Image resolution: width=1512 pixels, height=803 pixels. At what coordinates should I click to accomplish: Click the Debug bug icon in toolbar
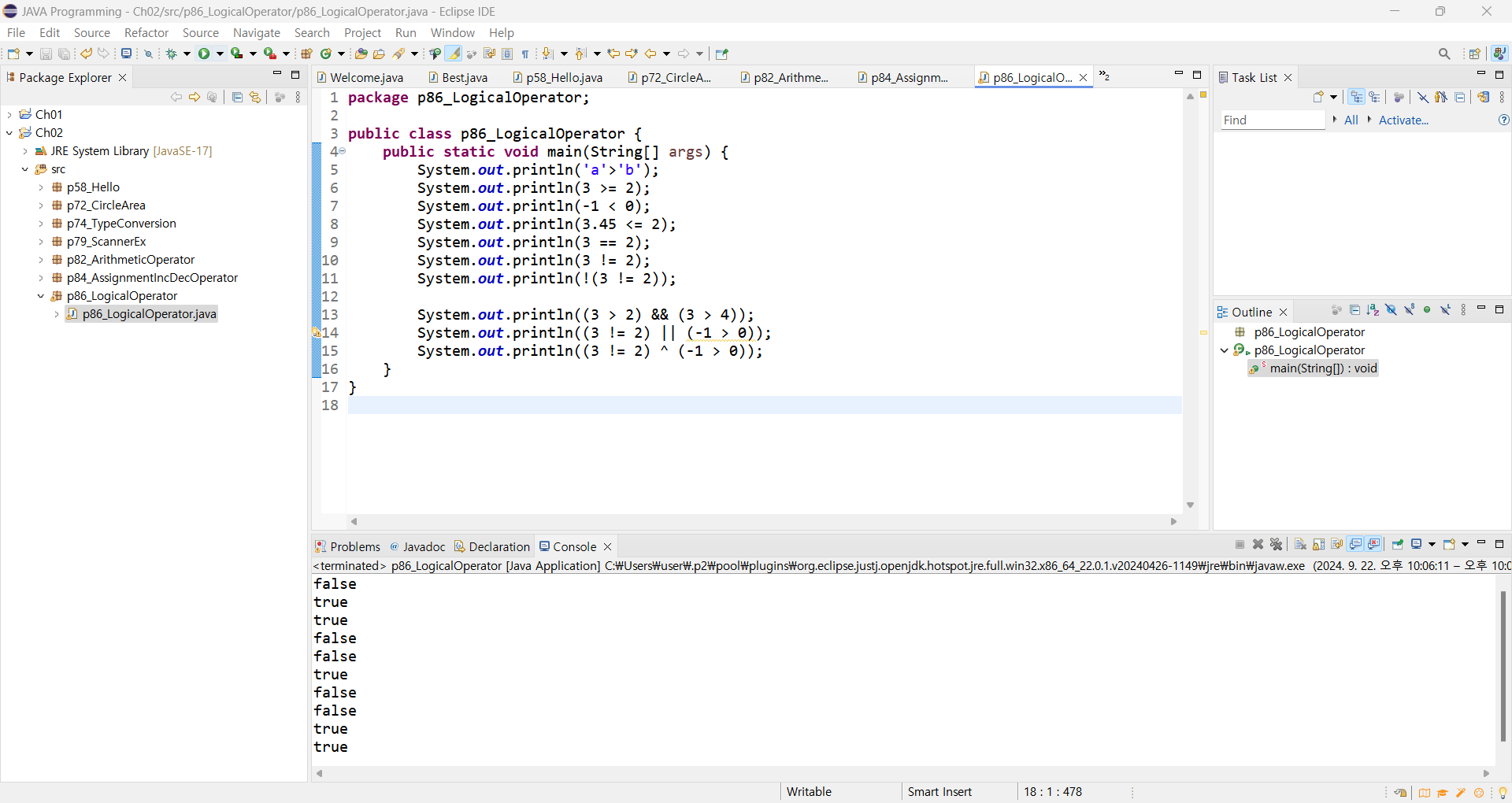tap(171, 54)
